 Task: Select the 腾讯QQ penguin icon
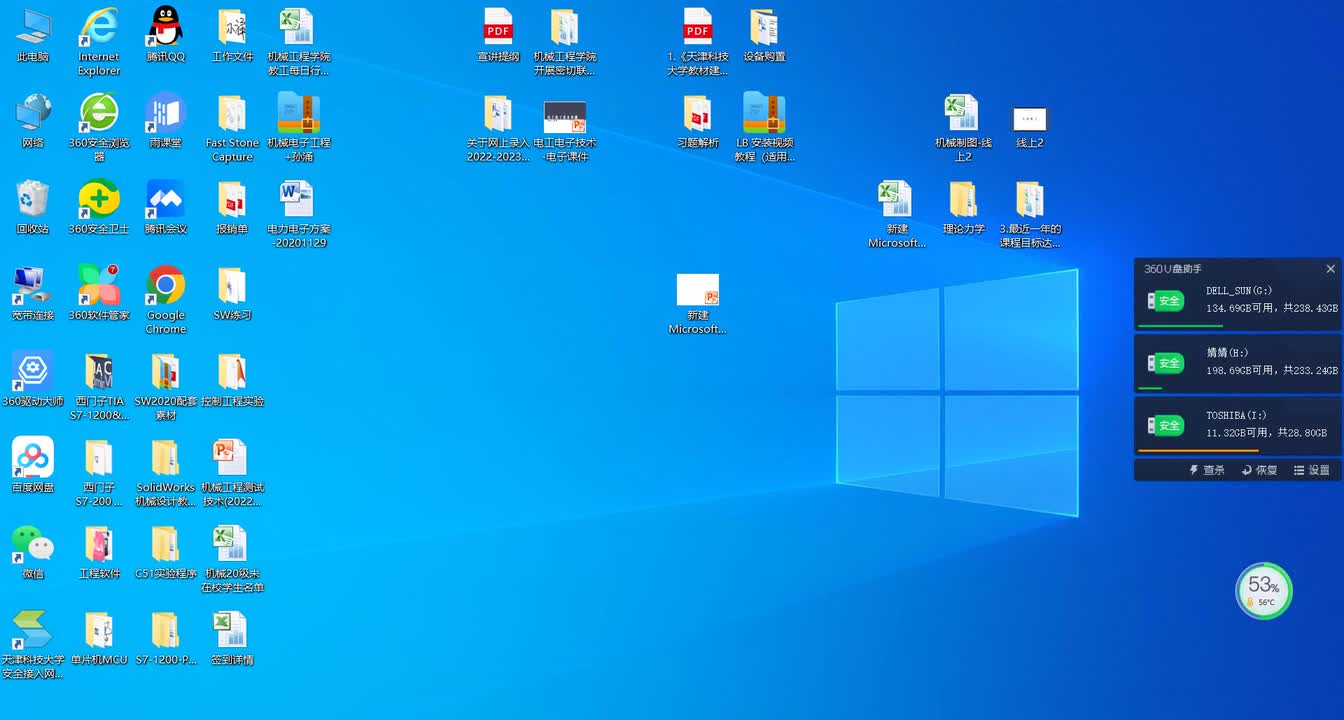(x=165, y=36)
